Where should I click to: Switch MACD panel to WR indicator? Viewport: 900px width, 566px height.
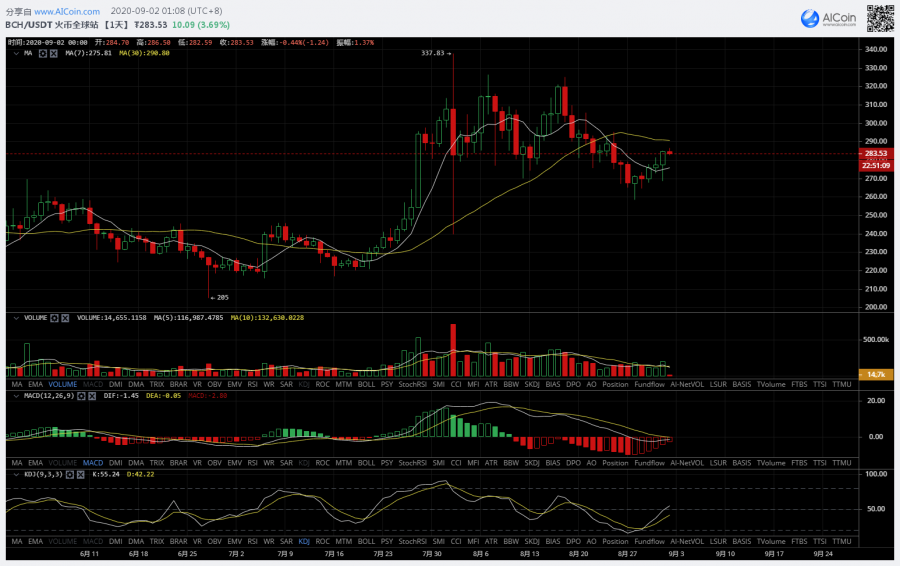(269, 463)
